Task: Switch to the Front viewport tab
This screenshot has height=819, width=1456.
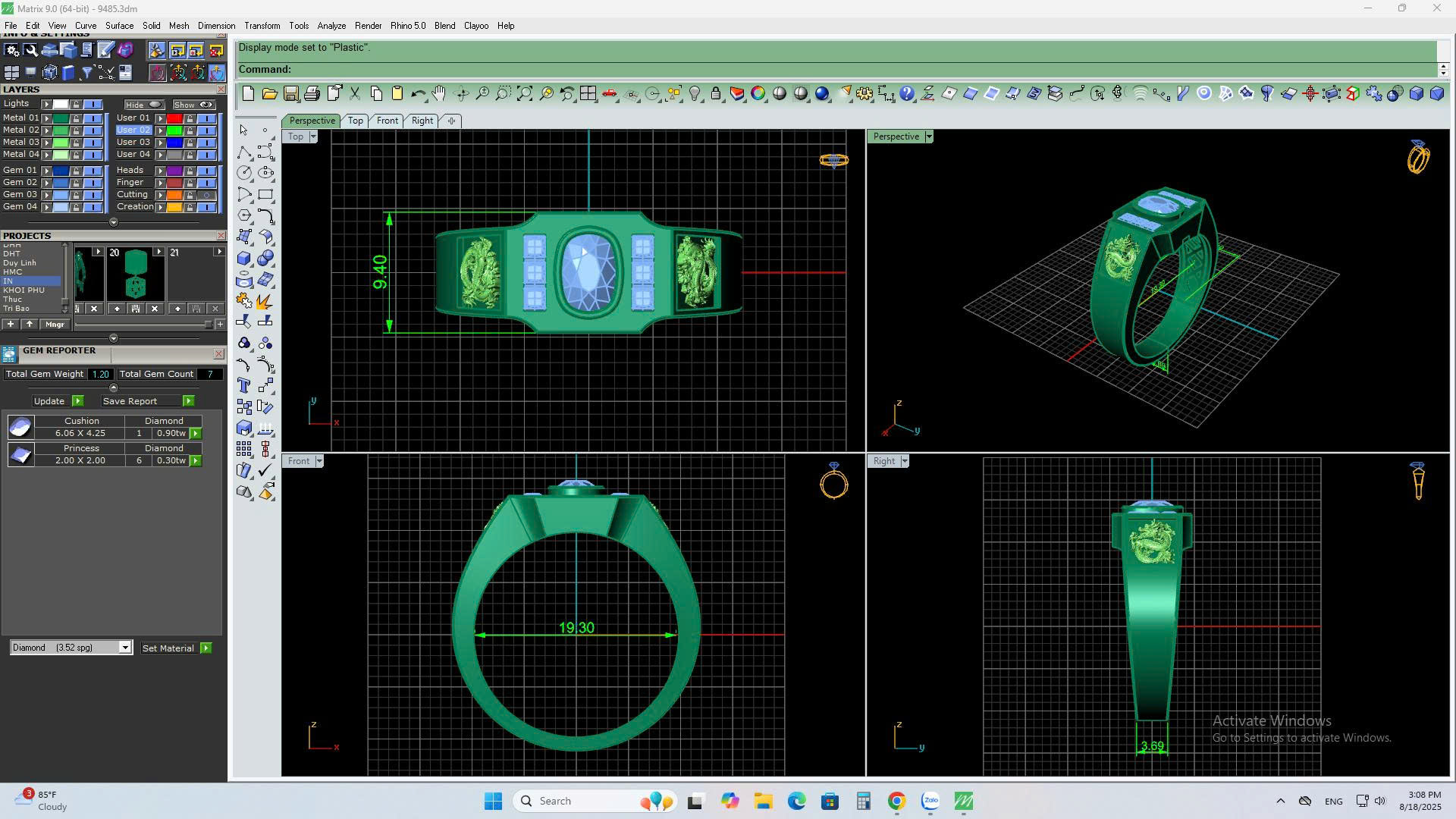Action: 387,121
